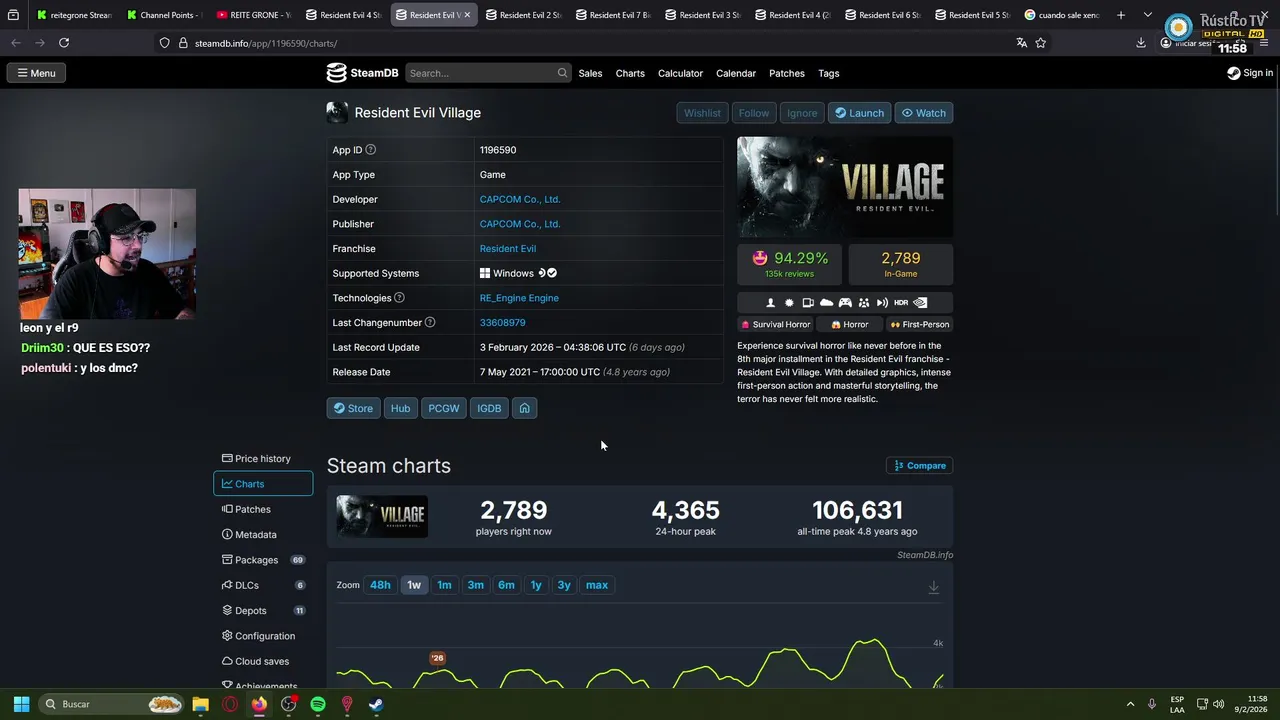The height and width of the screenshot is (720, 1280).
Task: Switch to the Resident Evil 7 tab
Action: [615, 15]
